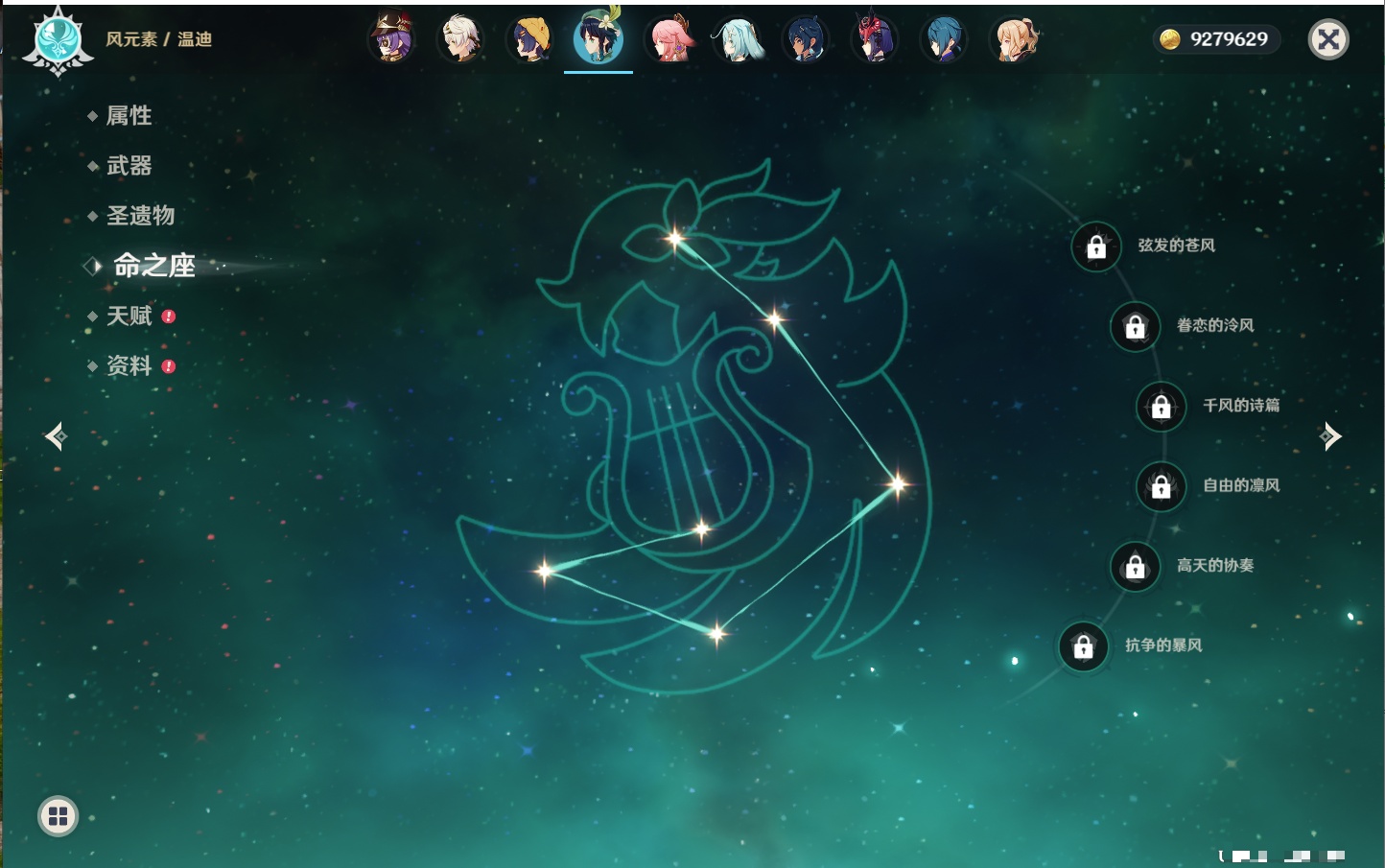
Task: Pick the character wearing the yellow hood
Action: tap(529, 39)
